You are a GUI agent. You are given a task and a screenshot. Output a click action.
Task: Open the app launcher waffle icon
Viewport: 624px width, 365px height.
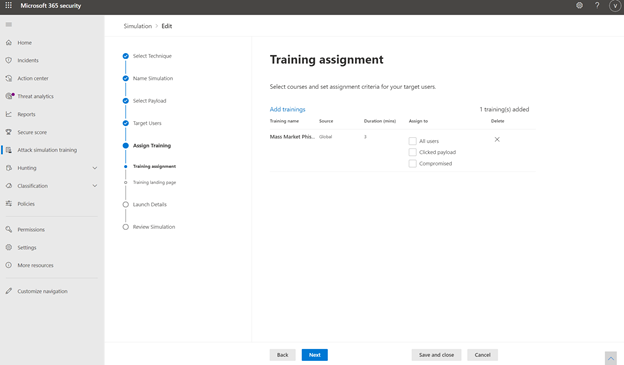tap(8, 6)
